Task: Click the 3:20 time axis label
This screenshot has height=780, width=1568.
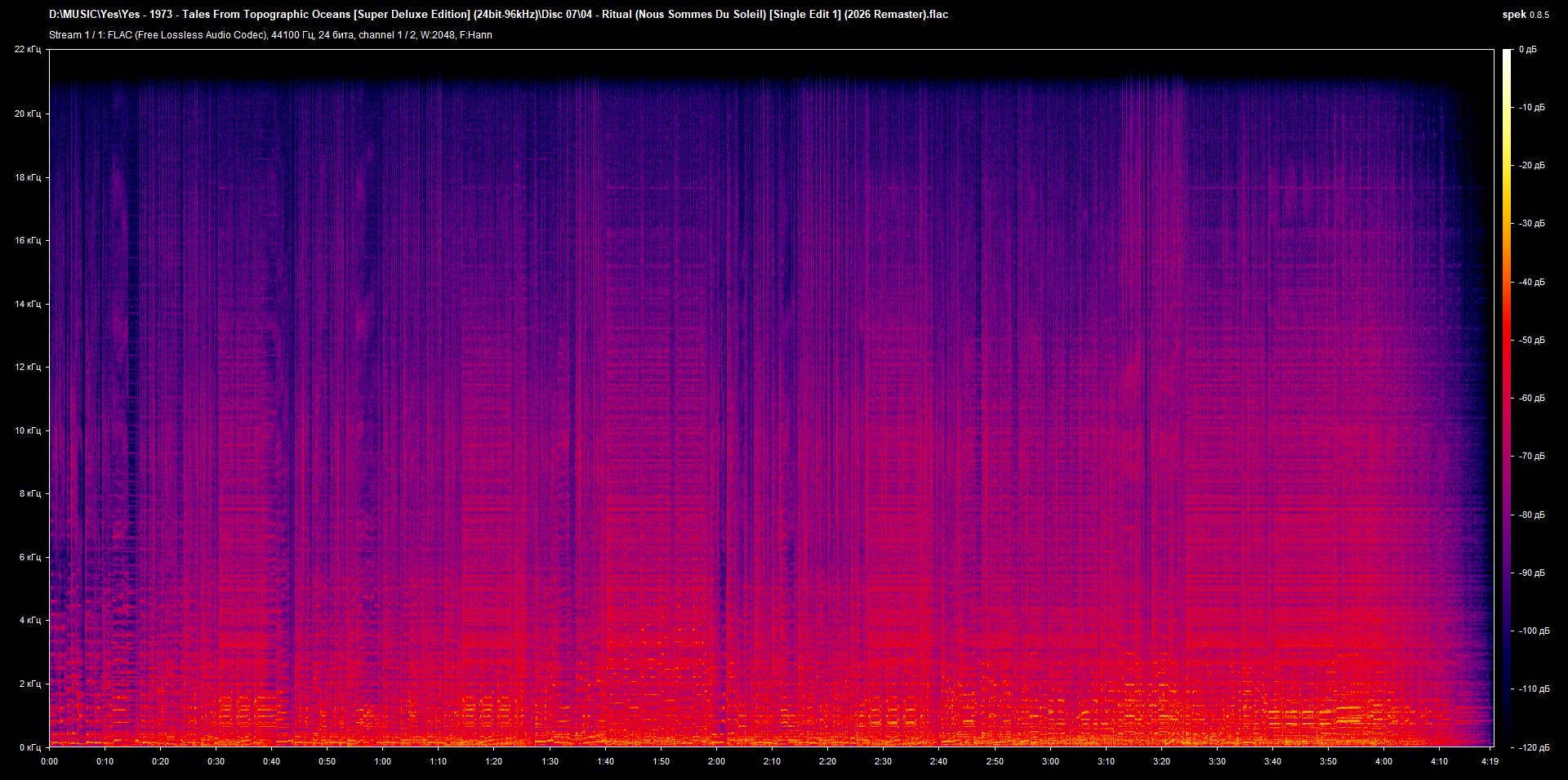Action: [1161, 761]
